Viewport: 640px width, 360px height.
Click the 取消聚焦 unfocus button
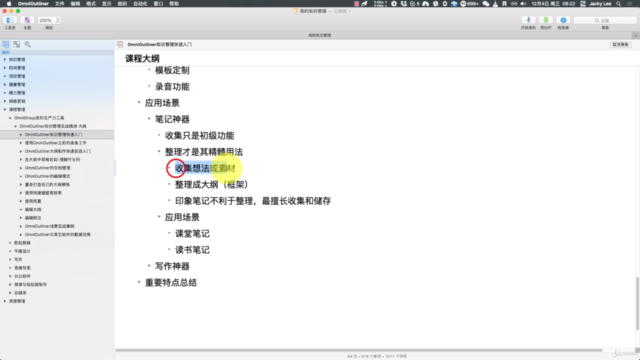[x=620, y=44]
